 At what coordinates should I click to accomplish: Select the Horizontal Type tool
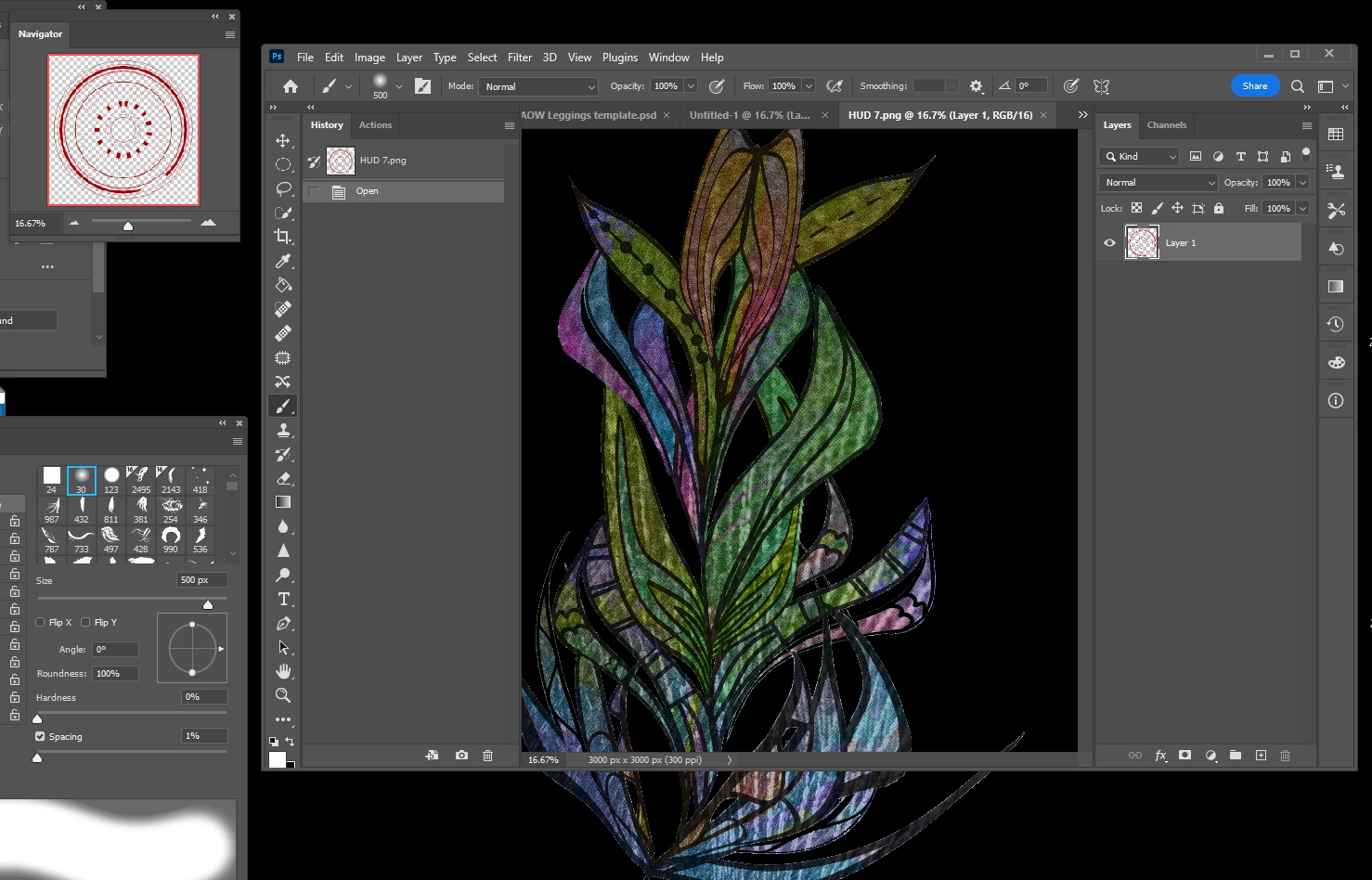(x=283, y=599)
